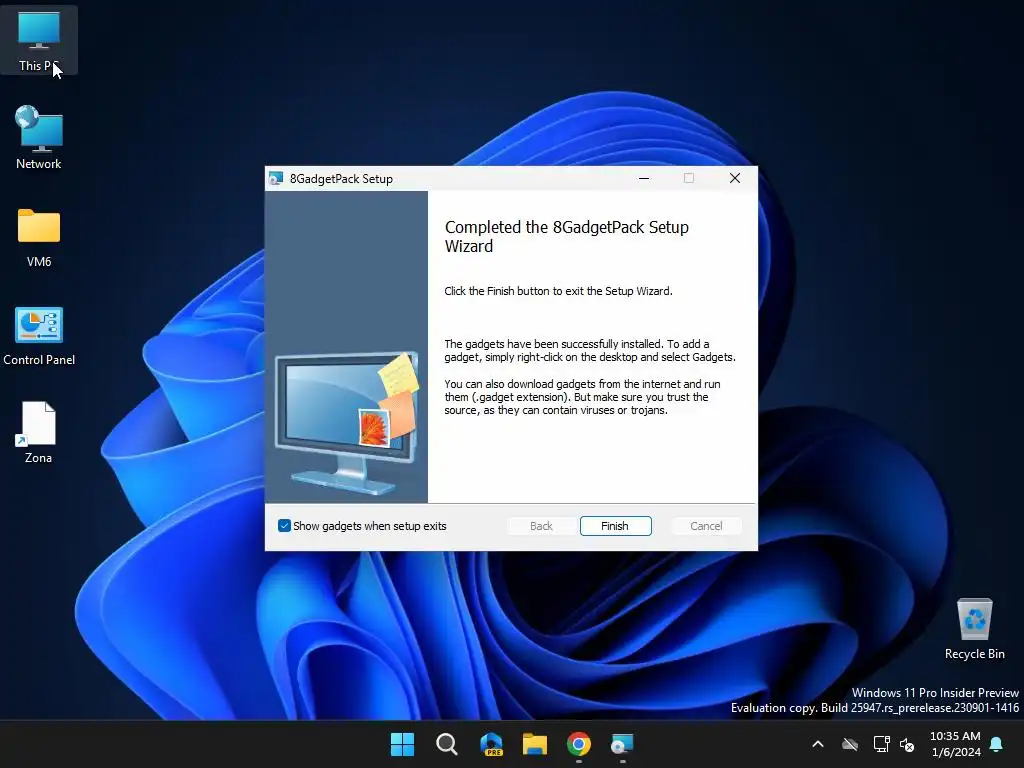Click the muted volume tray icon
The image size is (1024, 768).
[x=907, y=744]
